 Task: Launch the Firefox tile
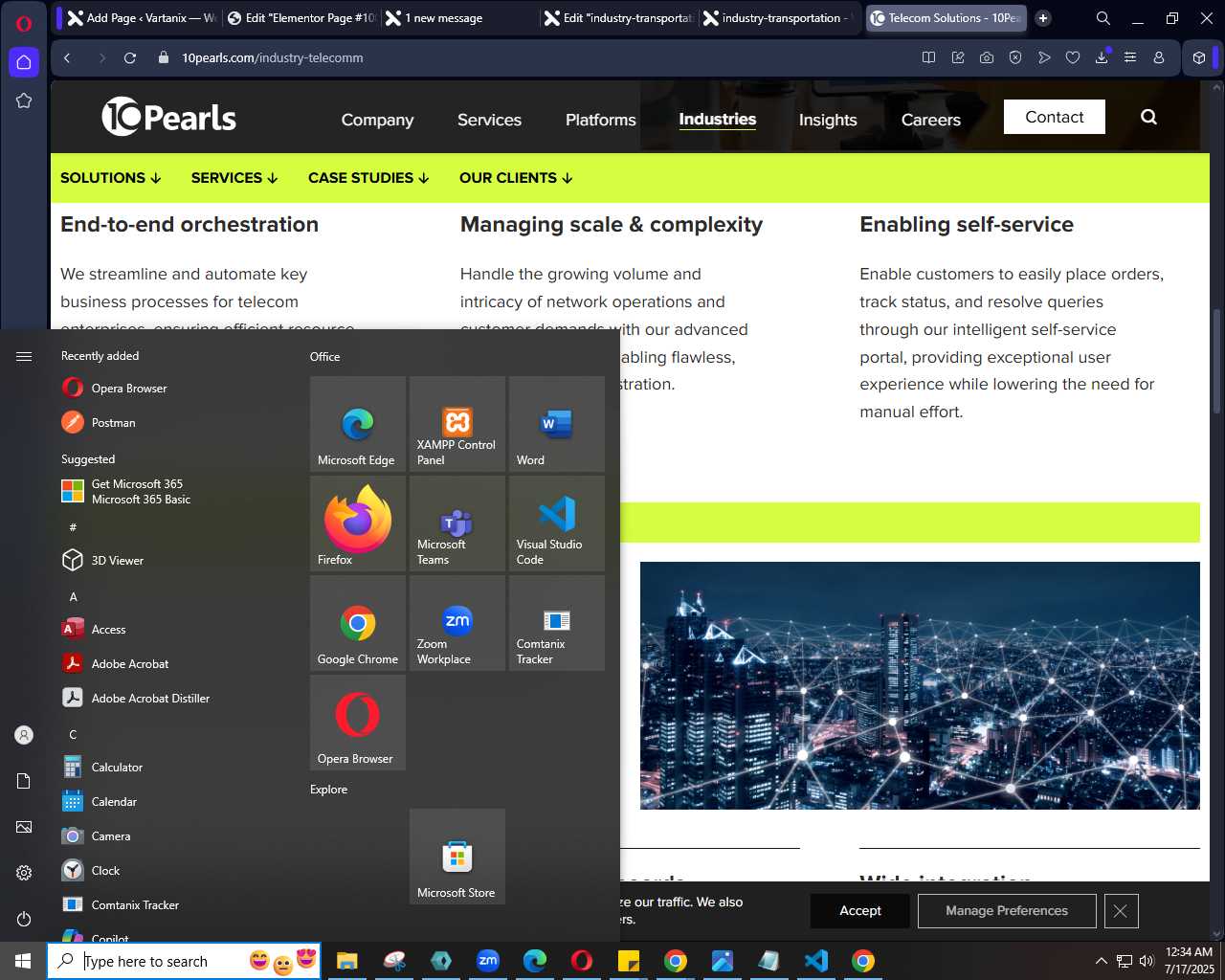coord(358,523)
